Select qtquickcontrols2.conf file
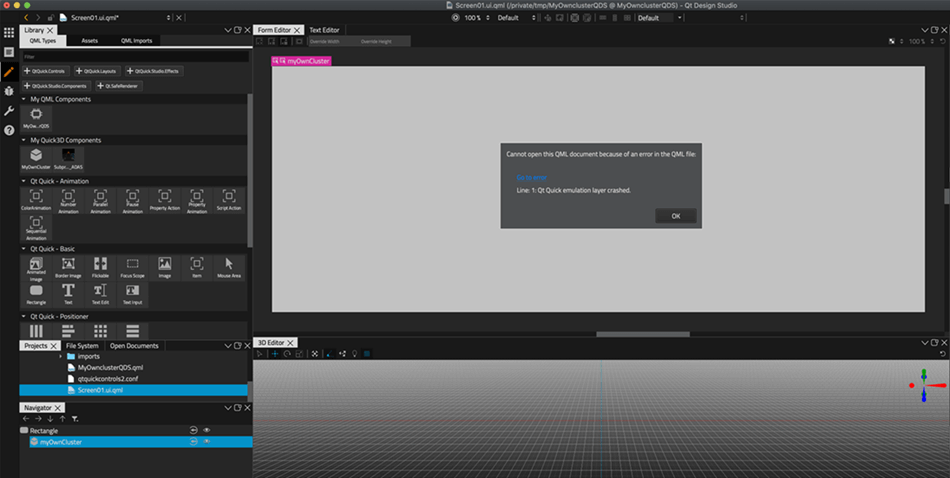This screenshot has height=478, width=950. point(108,379)
